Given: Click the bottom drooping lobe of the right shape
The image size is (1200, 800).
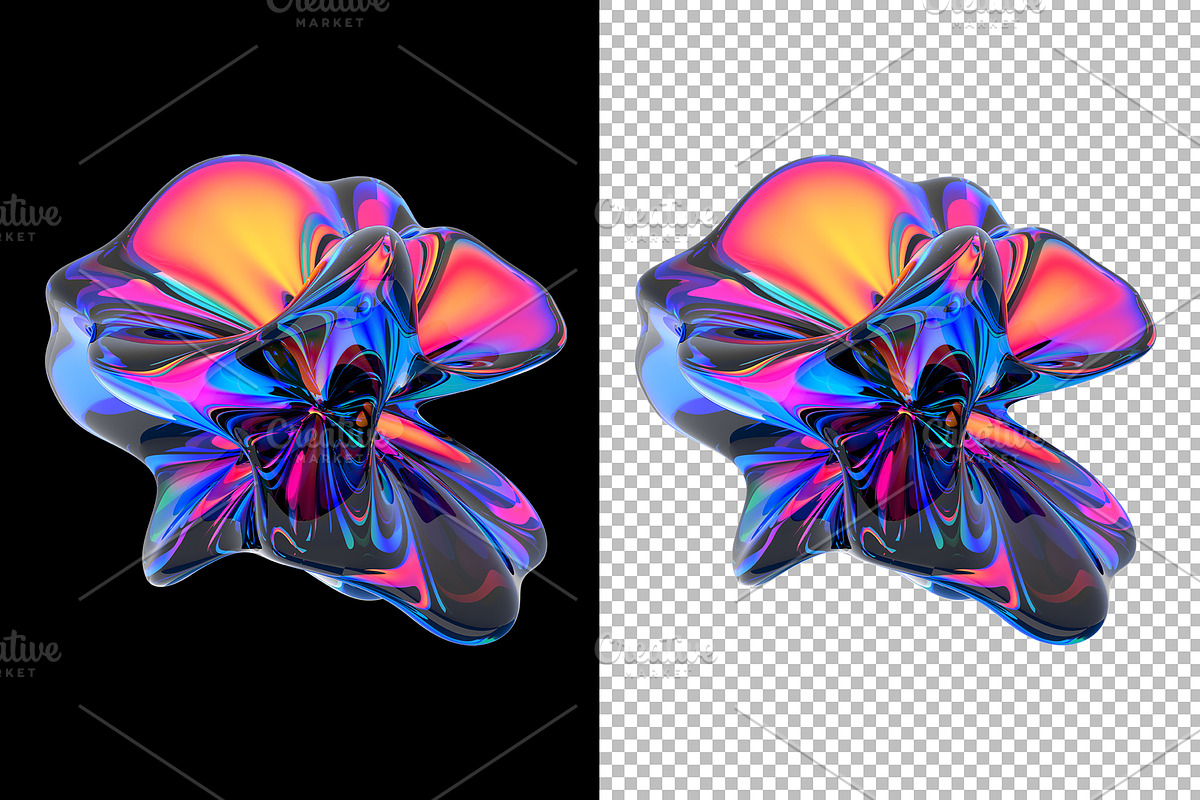Looking at the screenshot, I should tap(1040, 590).
